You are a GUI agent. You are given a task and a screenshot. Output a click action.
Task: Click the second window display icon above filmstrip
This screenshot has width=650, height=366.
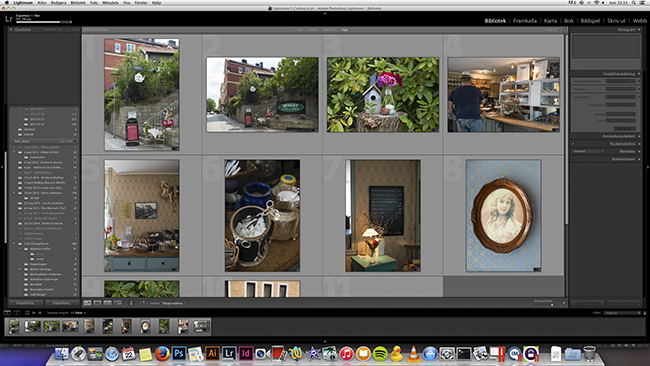(17, 313)
